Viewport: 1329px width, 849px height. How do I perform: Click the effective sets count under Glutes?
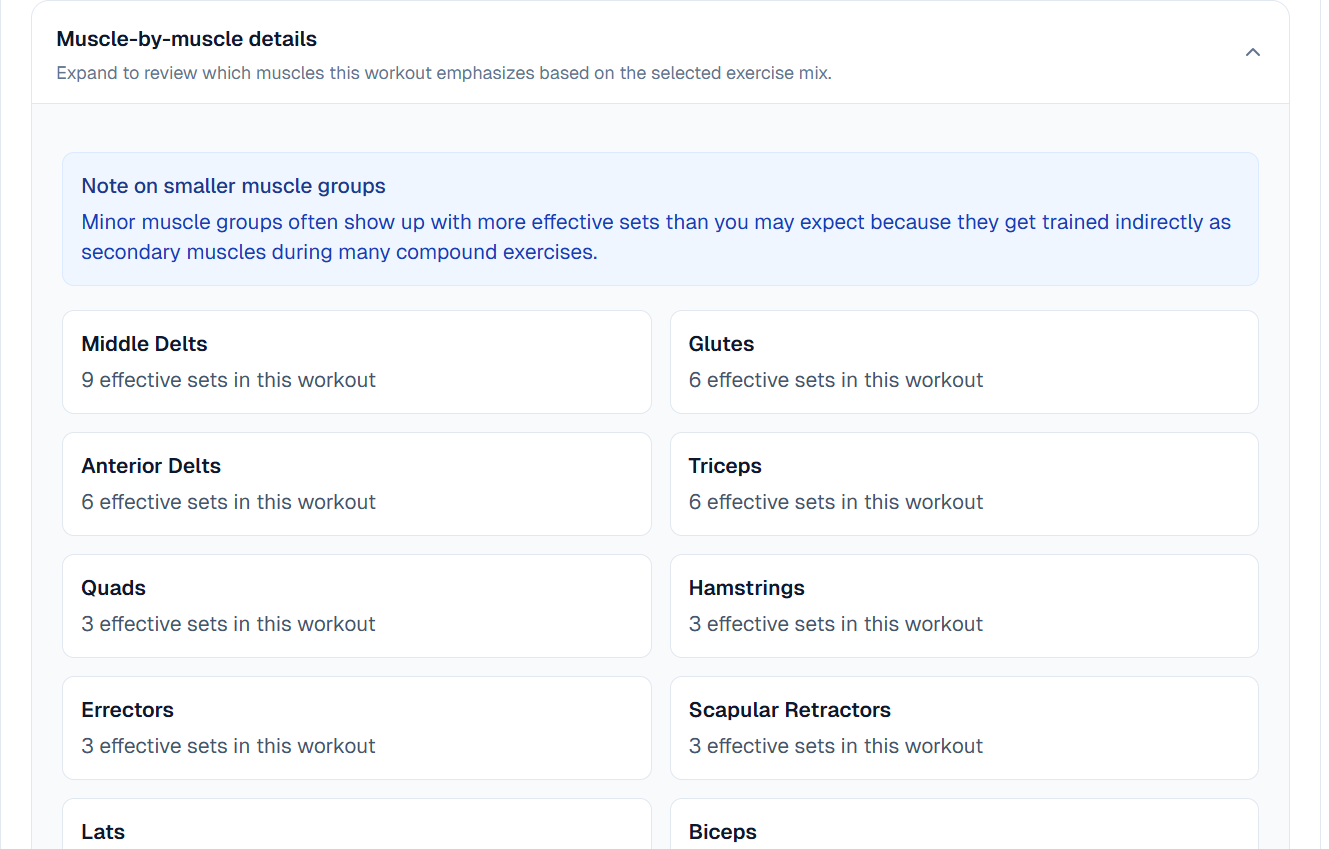[x=835, y=380]
